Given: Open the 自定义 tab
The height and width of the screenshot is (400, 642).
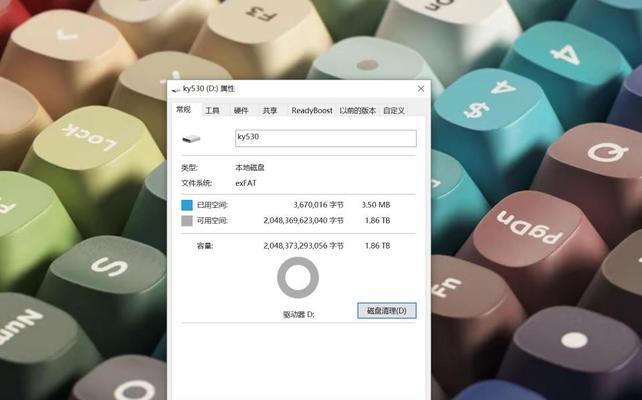Looking at the screenshot, I should coord(394,111).
